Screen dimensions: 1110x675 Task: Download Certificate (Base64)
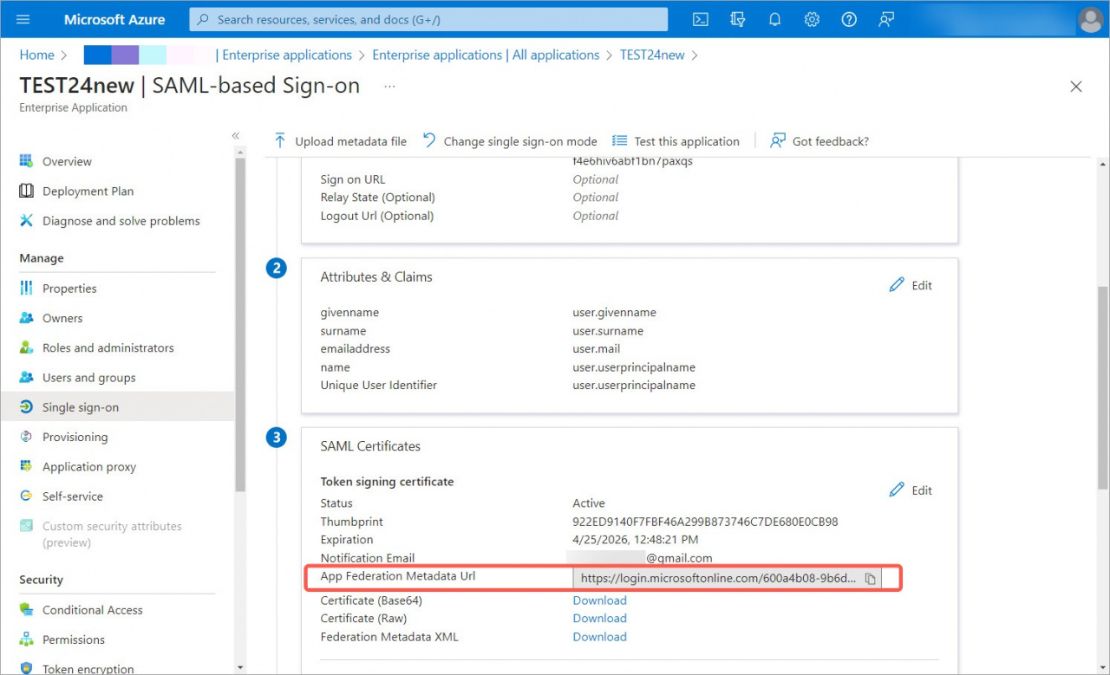[600, 600]
